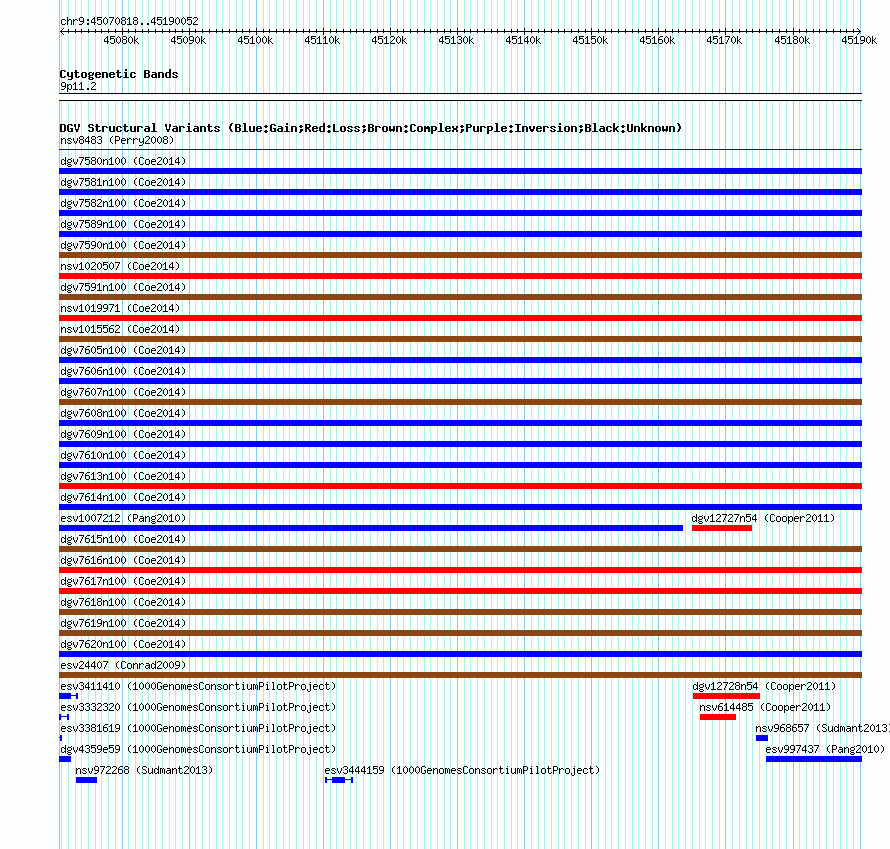Click the 45190k ruler label
890x849 pixels.
coord(859,40)
